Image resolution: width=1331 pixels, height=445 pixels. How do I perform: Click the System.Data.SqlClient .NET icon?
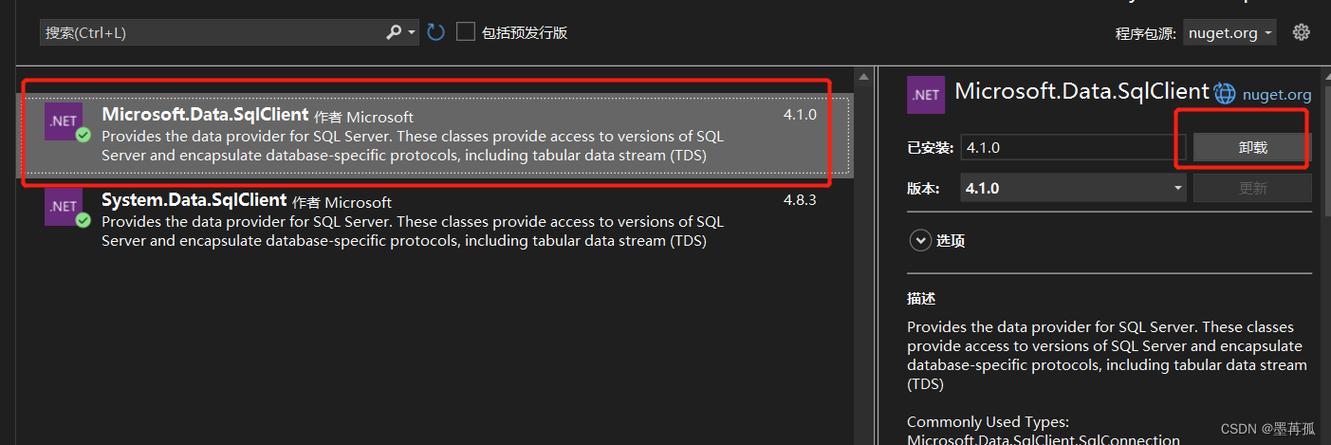63,206
